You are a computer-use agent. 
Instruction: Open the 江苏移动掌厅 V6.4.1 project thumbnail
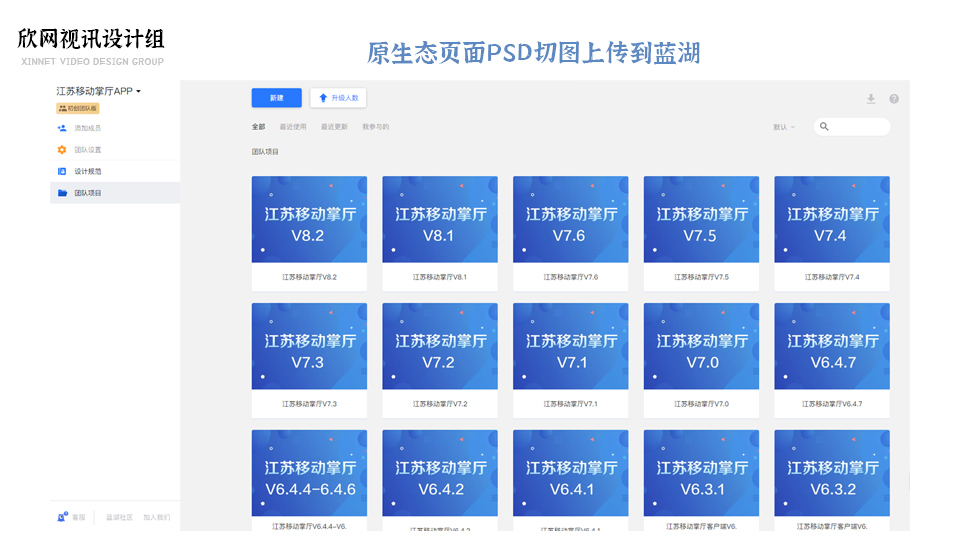[571, 473]
